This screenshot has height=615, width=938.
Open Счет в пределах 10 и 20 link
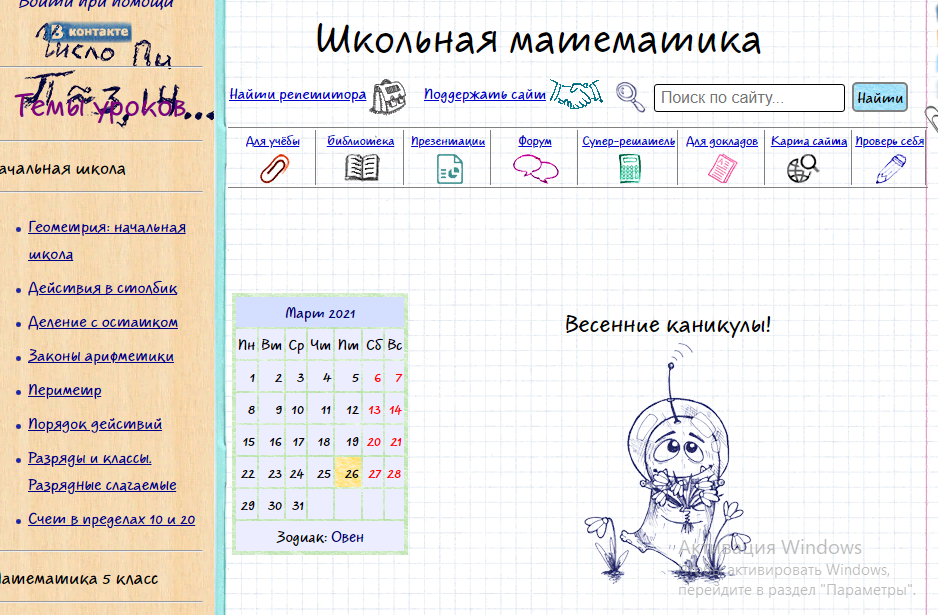point(111,519)
